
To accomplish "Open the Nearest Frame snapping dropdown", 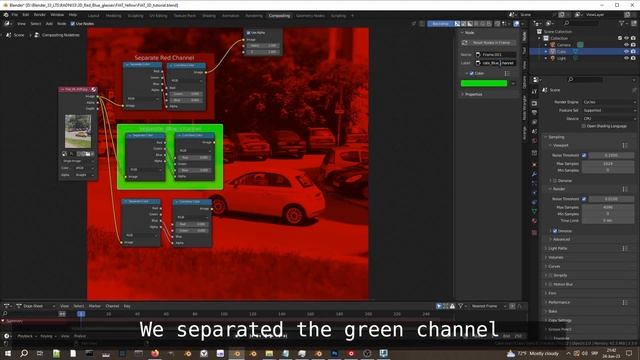I will (x=488, y=306).
